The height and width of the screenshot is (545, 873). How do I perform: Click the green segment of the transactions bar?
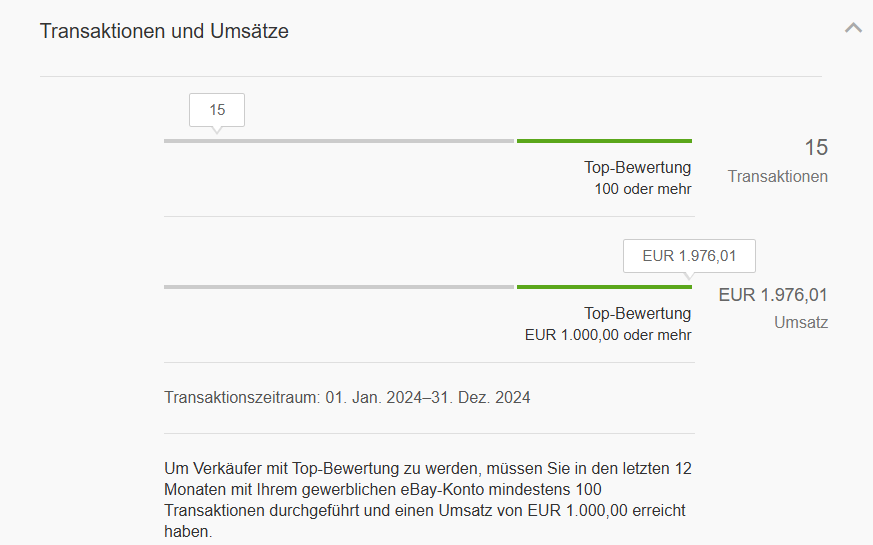604,141
